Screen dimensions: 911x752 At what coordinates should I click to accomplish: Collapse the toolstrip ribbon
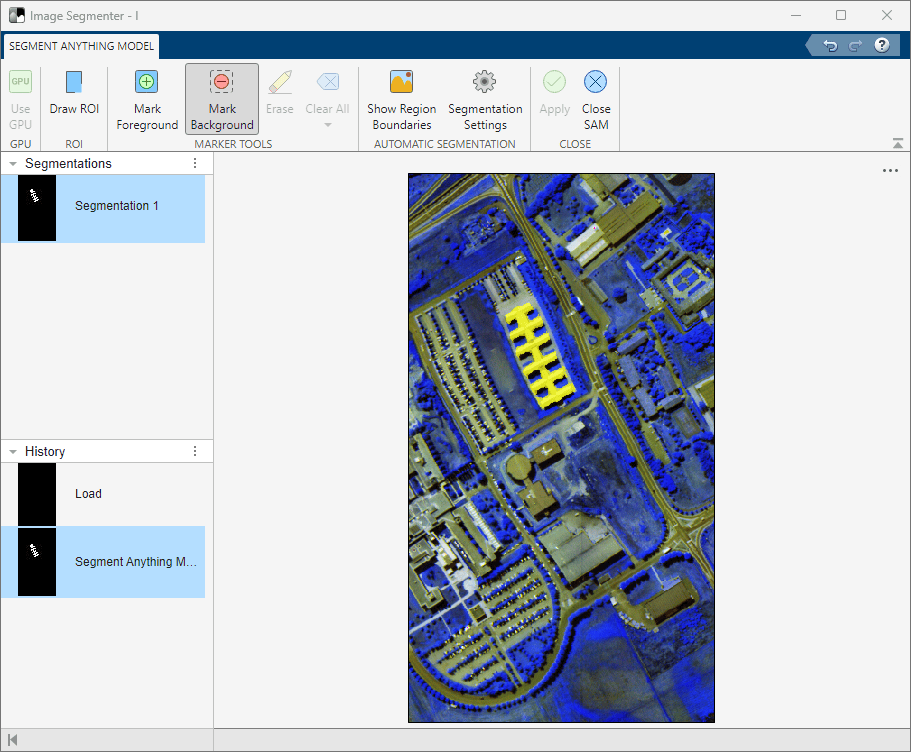[x=898, y=143]
